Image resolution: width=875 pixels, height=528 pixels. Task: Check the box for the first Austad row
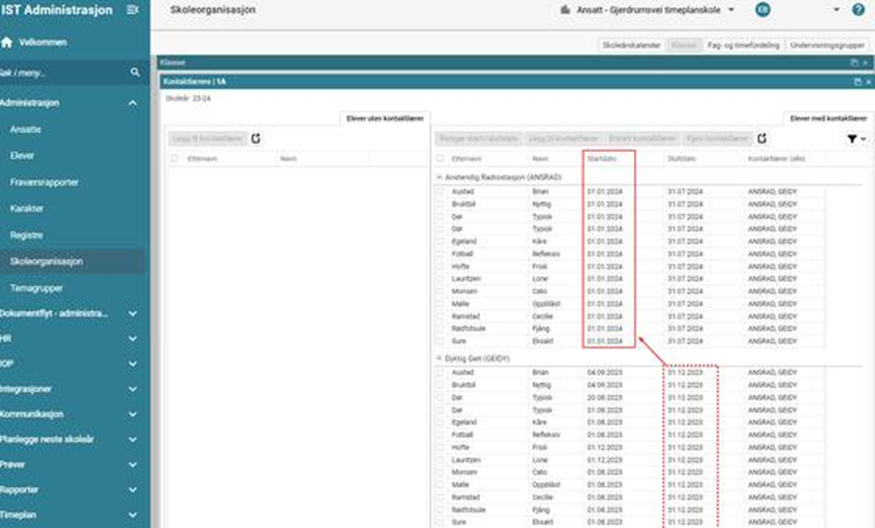coord(441,190)
